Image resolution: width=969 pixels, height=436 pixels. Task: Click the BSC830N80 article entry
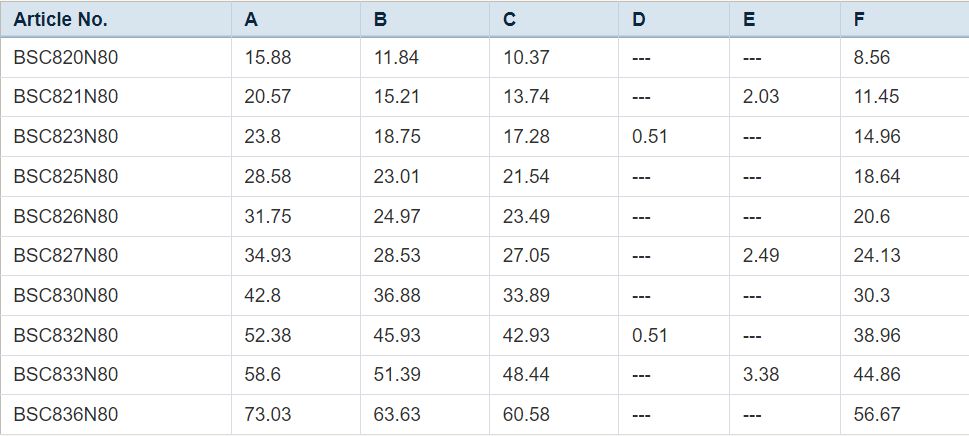coord(66,296)
